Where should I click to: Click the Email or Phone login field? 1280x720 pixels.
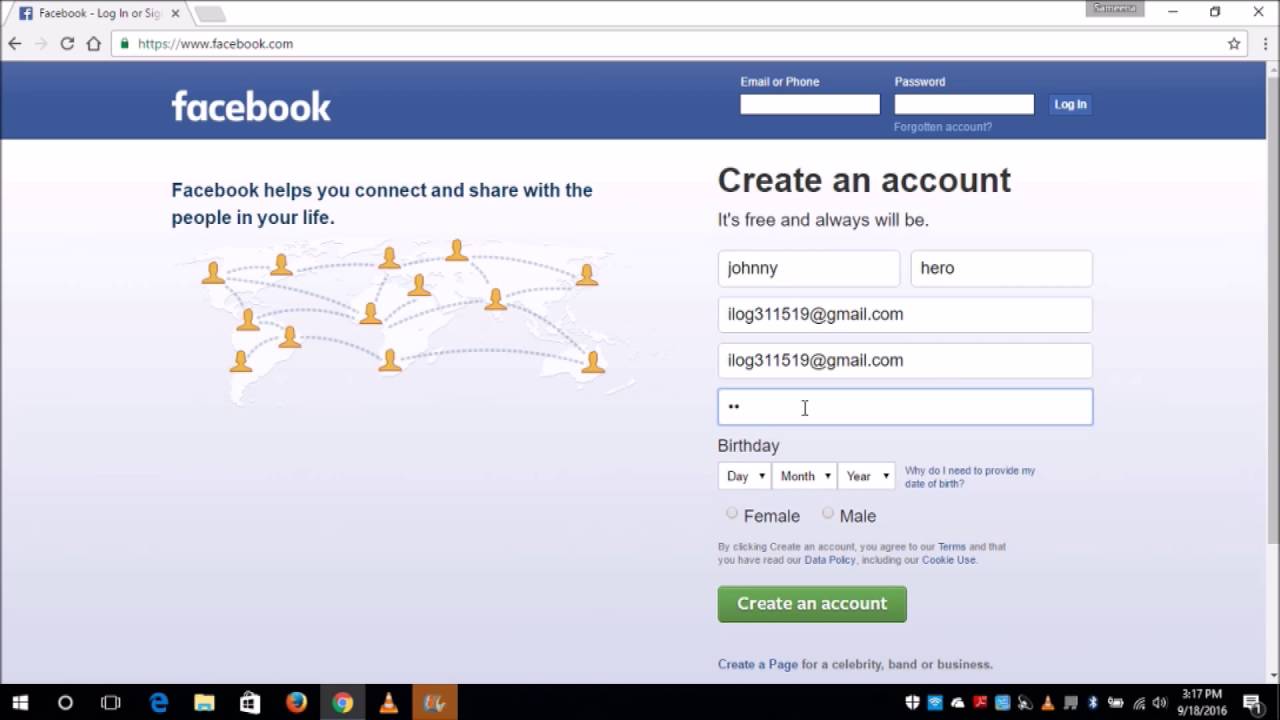tap(810, 104)
